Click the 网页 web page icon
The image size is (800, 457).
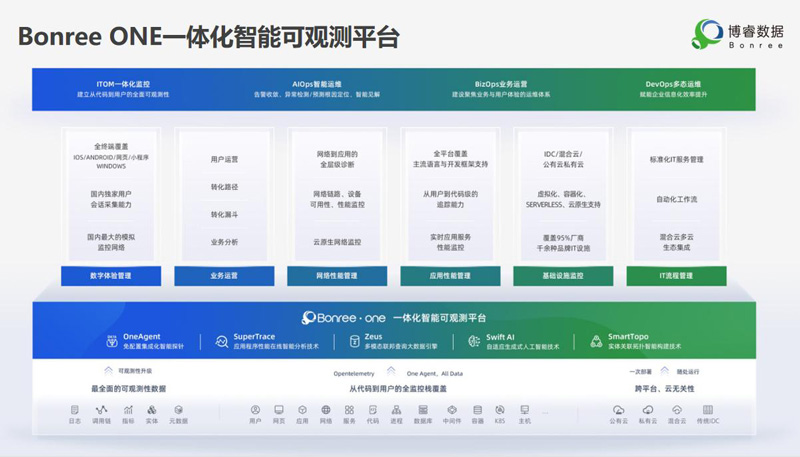click(x=279, y=410)
